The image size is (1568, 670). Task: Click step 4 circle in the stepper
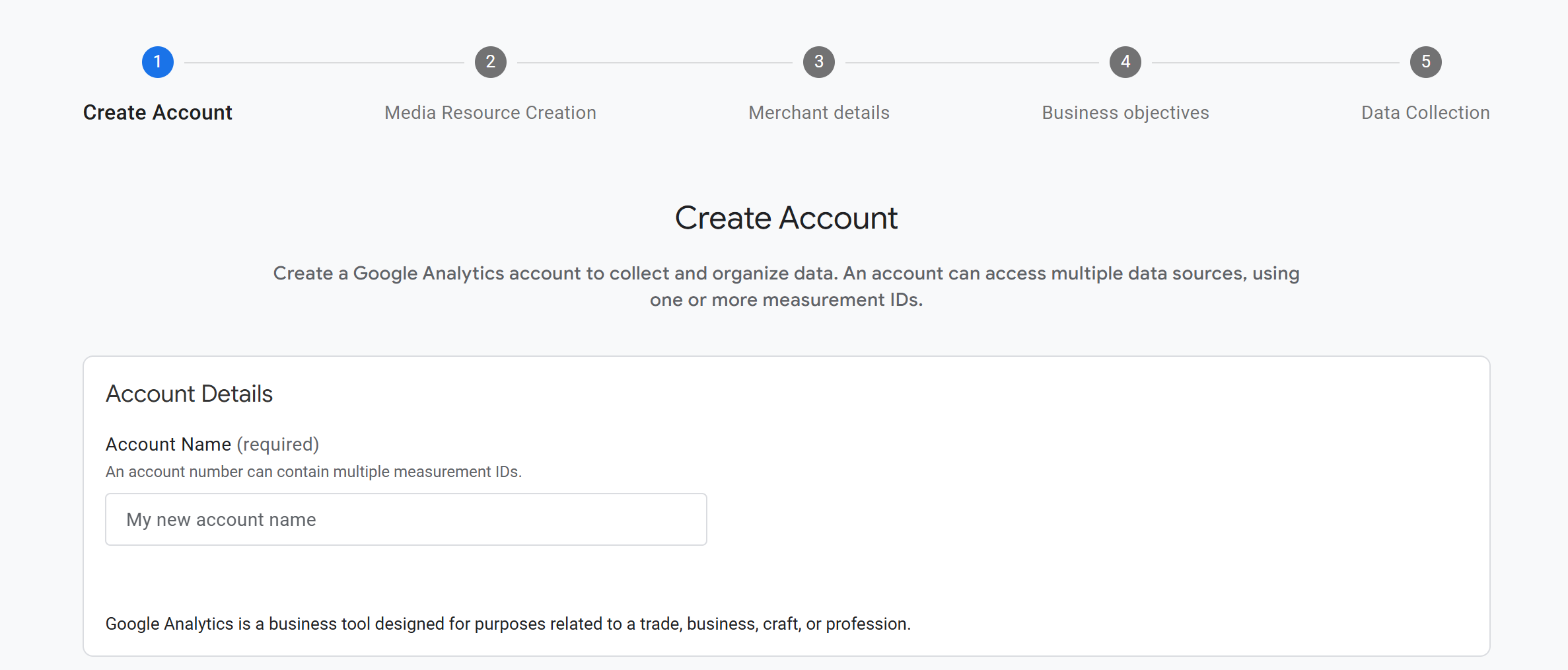click(1125, 62)
